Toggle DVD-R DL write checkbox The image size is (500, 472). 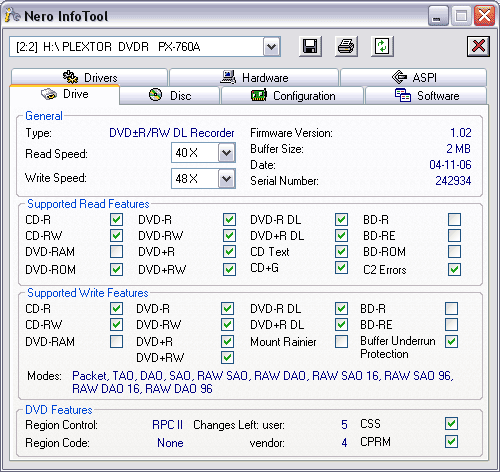pyautogui.click(x=341, y=308)
